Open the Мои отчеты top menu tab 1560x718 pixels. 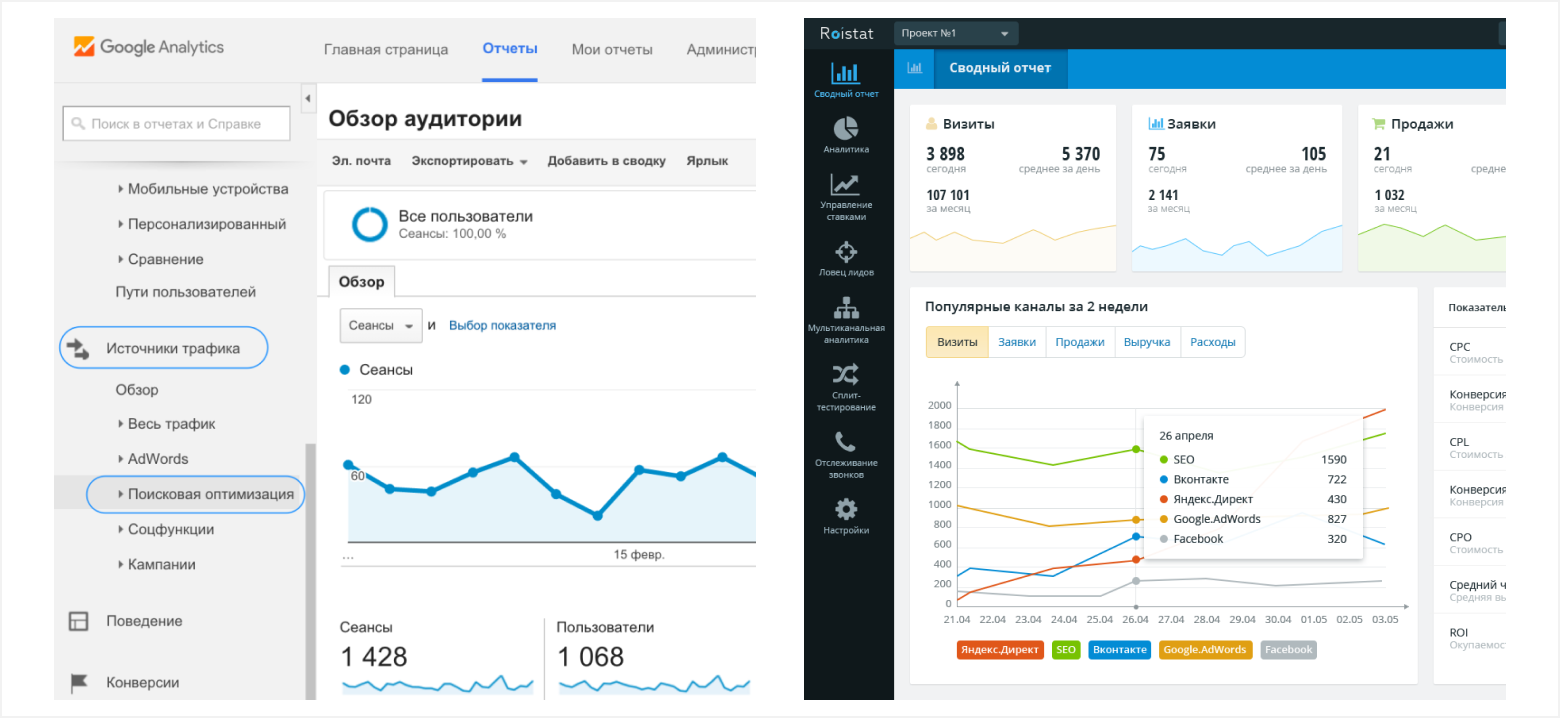[x=612, y=49]
